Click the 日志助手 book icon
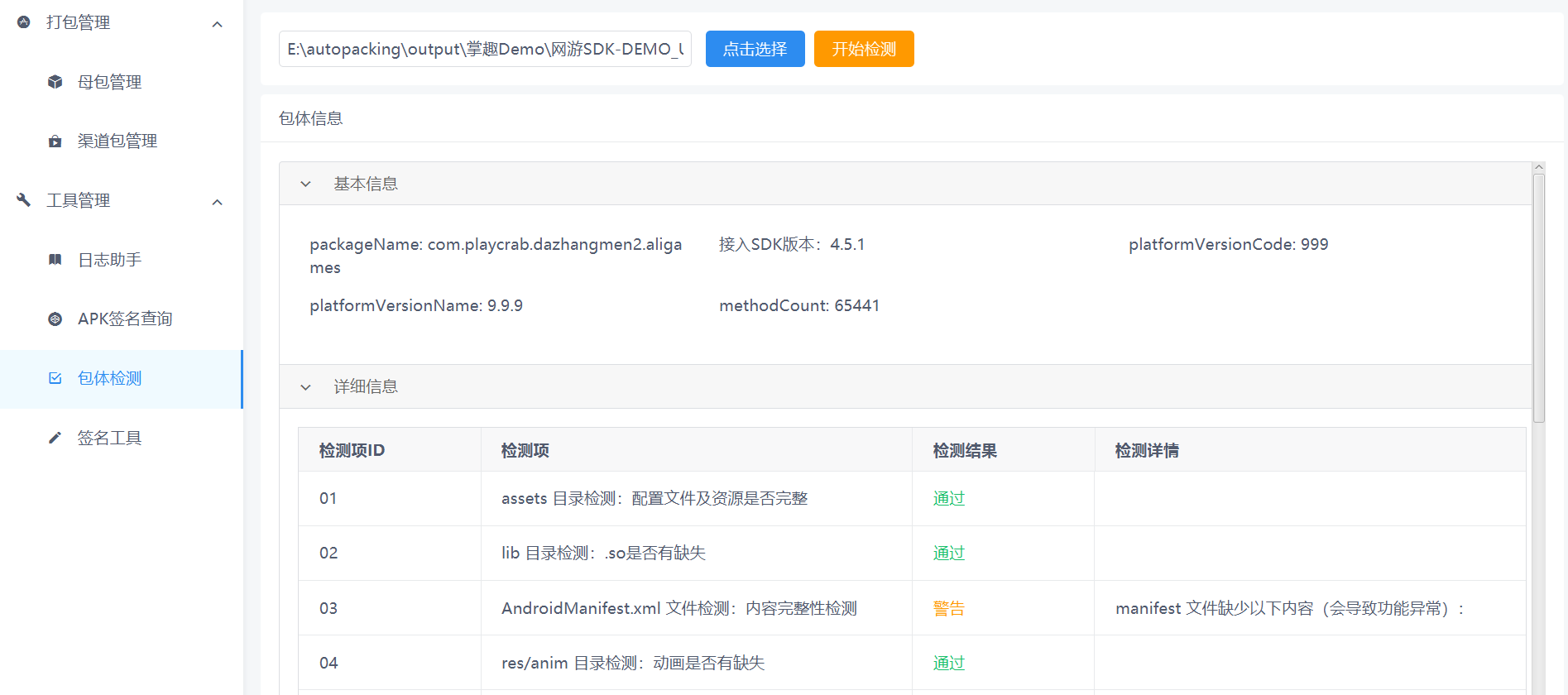Image resolution: width=1568 pixels, height=695 pixels. coord(55,260)
